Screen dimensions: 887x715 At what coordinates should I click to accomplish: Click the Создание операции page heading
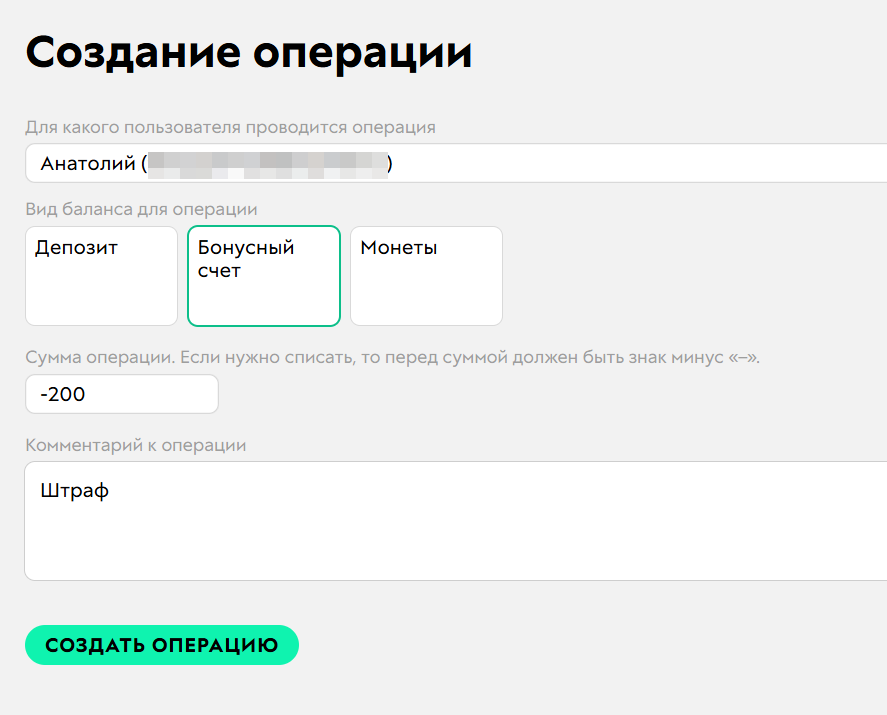click(249, 51)
